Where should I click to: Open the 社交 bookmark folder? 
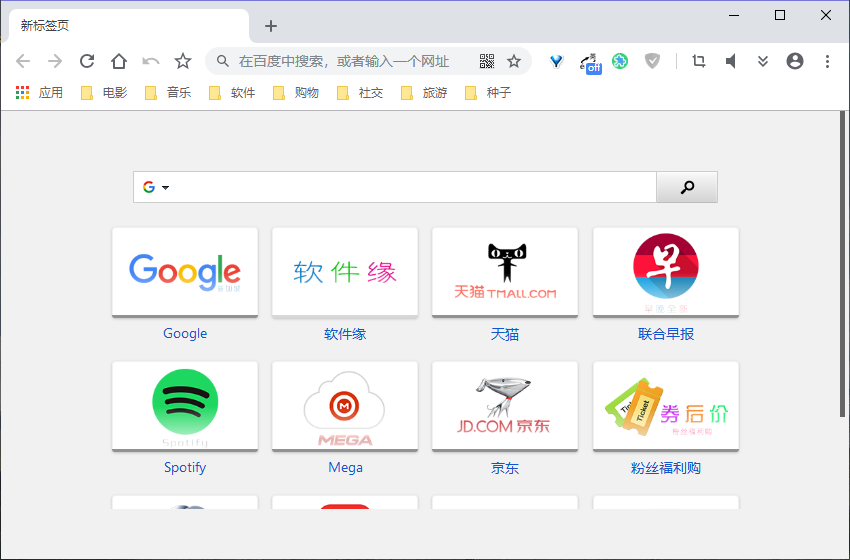[359, 93]
